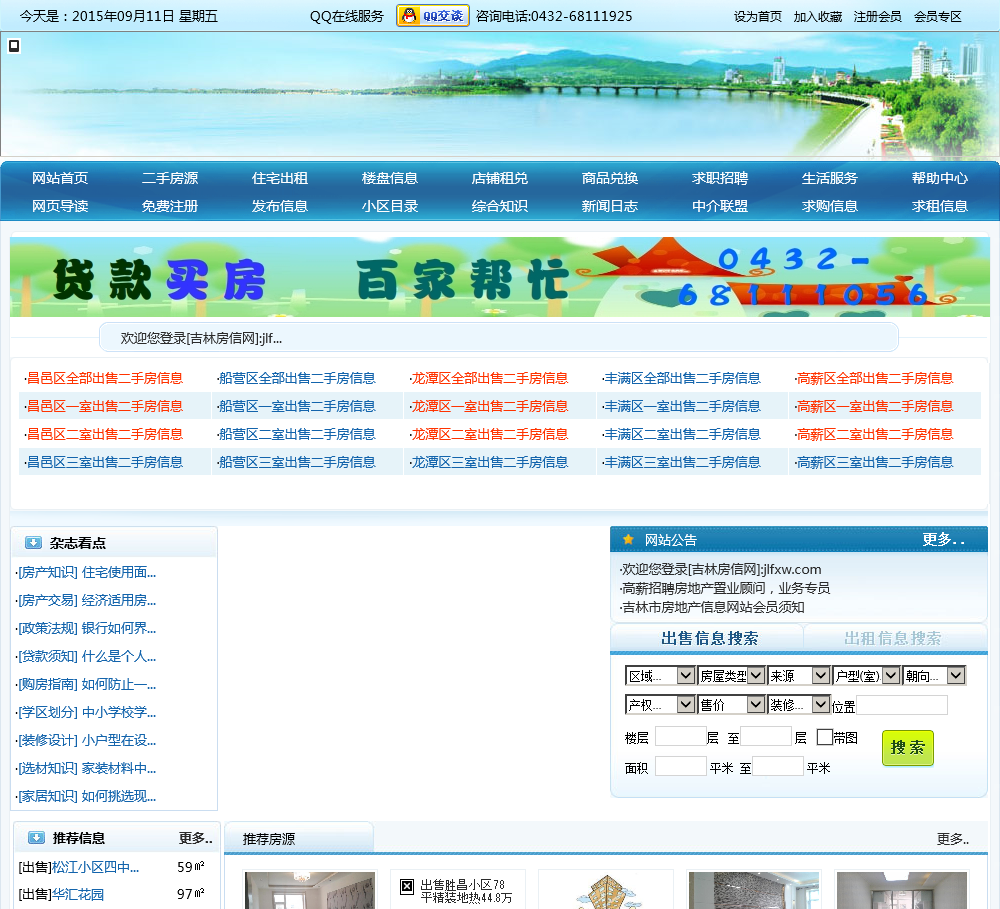
Task: Open [政策法规] 银行如何界... article
Action: tap(86, 628)
